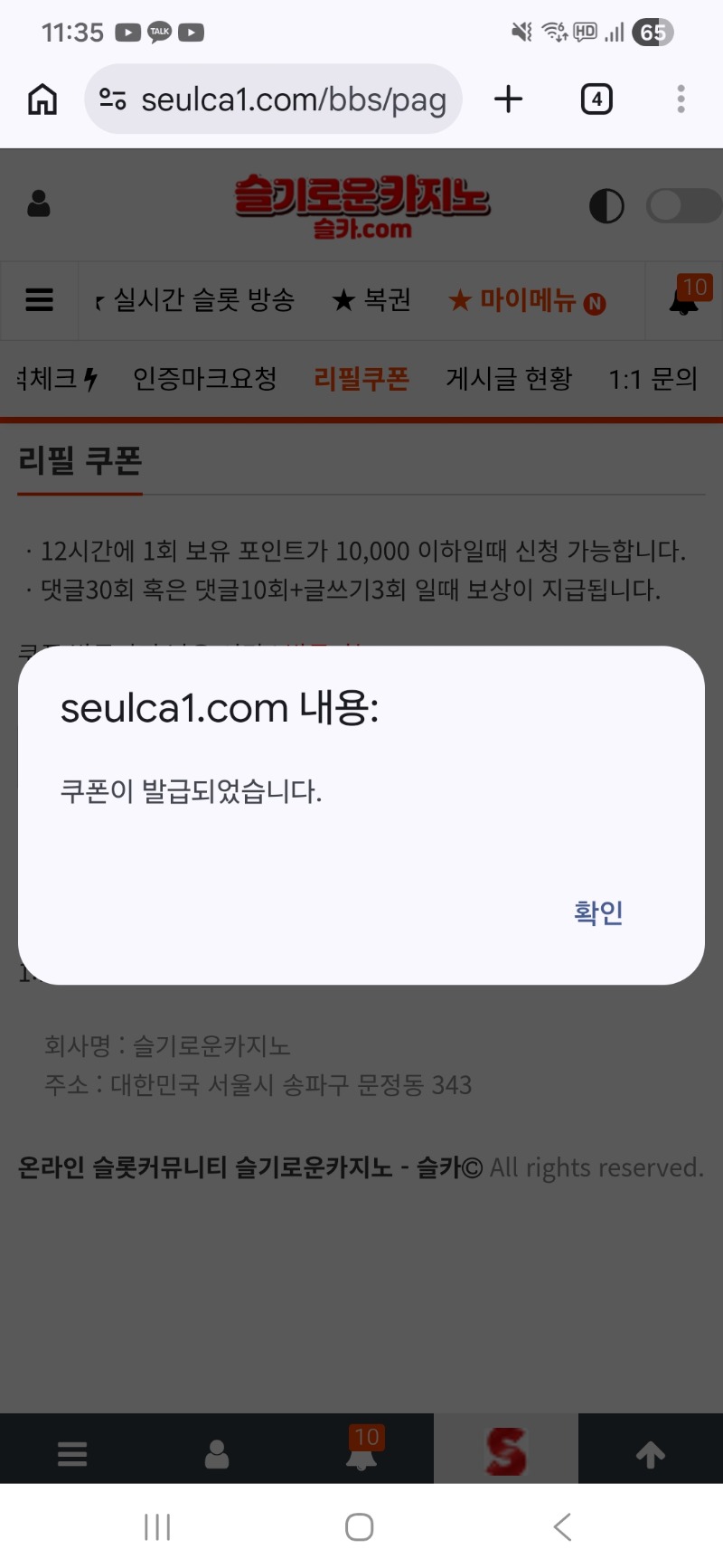723x1568 pixels.
Task: Toggle the dark mode switch in header
Action: tap(684, 206)
